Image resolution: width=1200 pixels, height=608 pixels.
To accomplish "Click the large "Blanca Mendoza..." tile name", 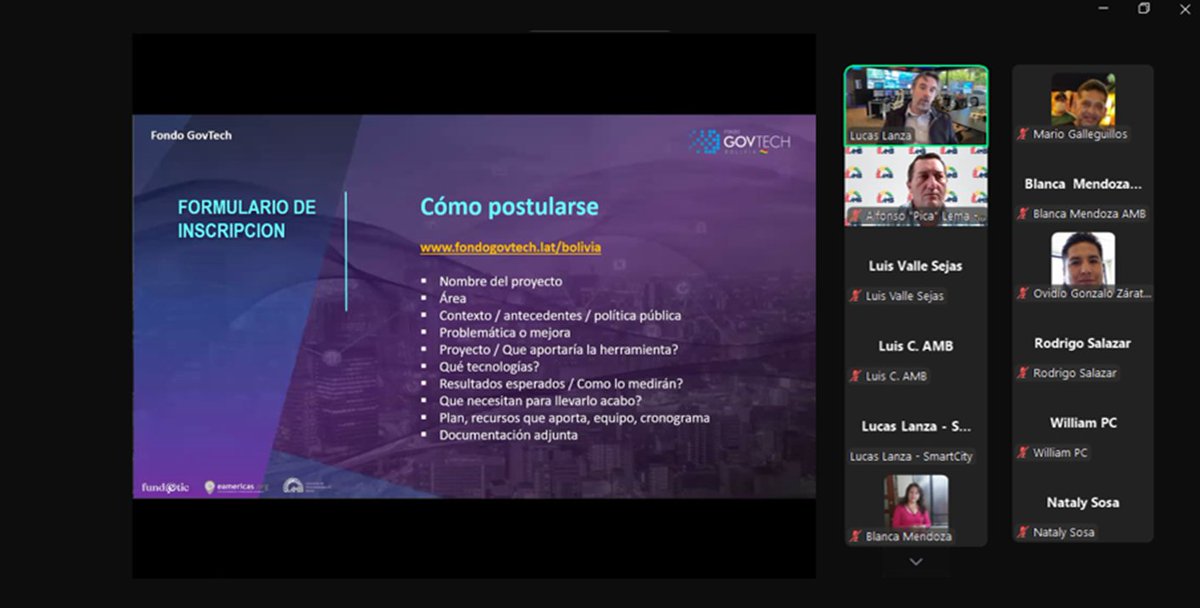I will click(1083, 184).
